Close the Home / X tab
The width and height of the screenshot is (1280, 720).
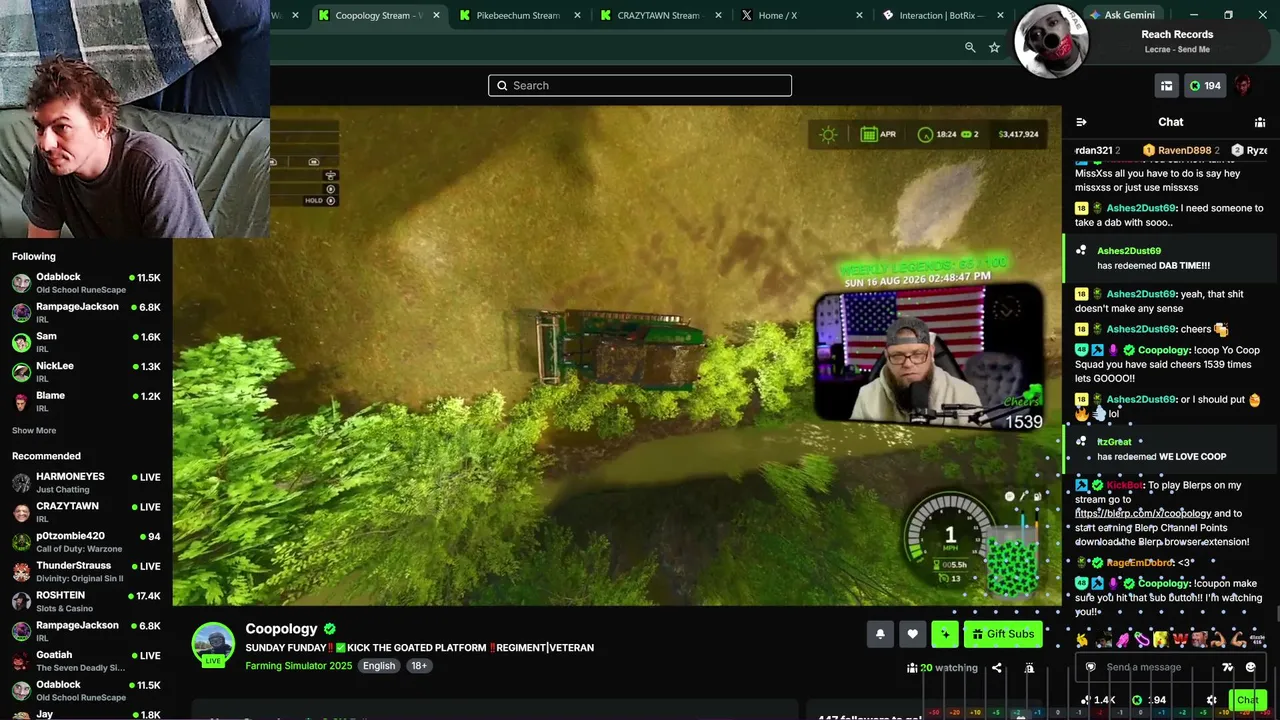859,15
